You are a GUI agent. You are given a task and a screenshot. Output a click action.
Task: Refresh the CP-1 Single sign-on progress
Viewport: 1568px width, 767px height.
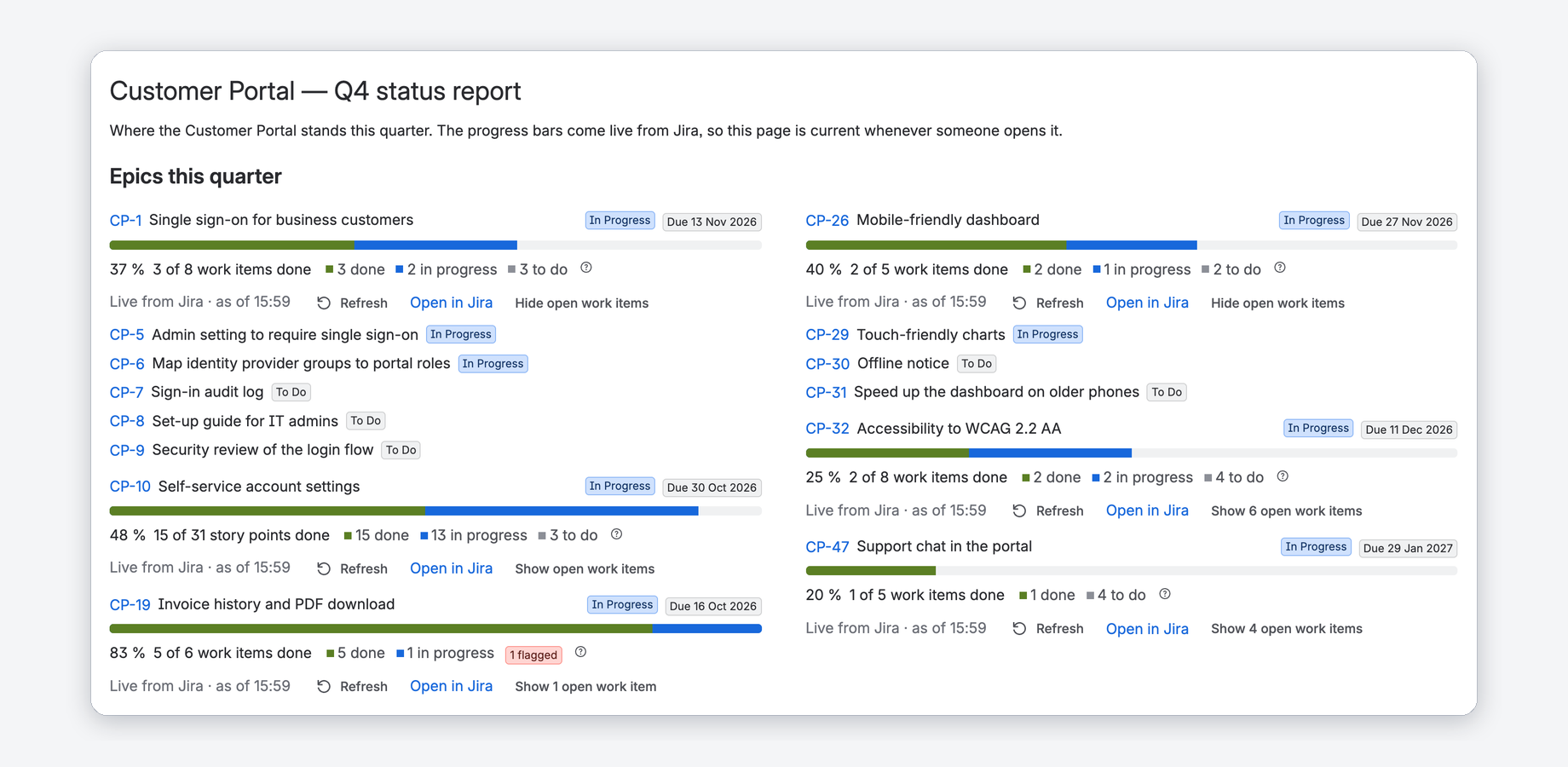click(x=353, y=303)
